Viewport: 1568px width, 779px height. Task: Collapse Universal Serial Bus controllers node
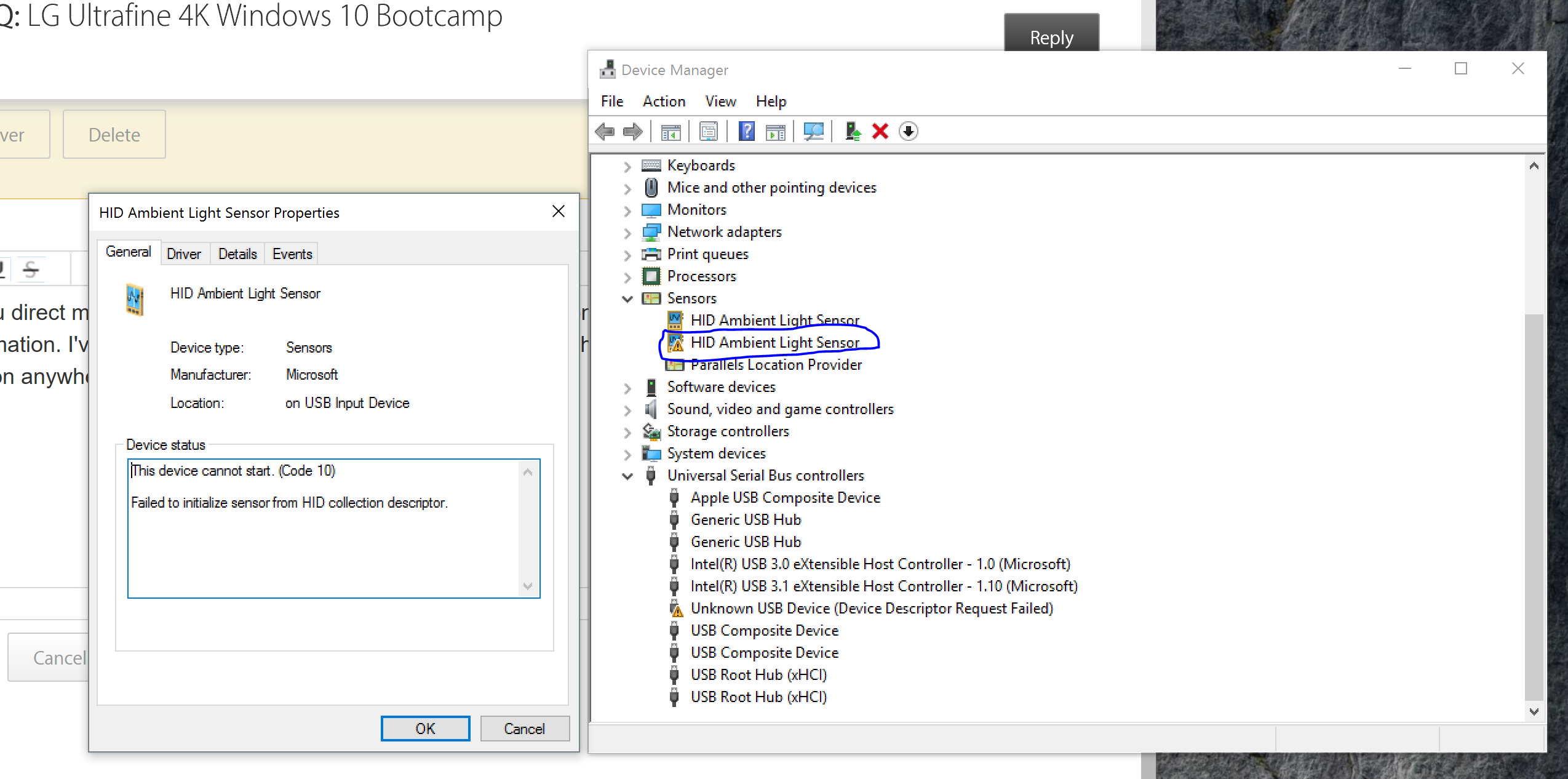[627, 476]
